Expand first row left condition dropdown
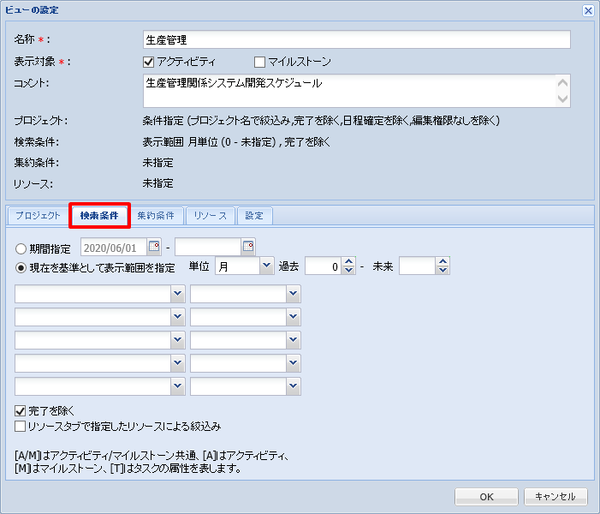 point(178,294)
